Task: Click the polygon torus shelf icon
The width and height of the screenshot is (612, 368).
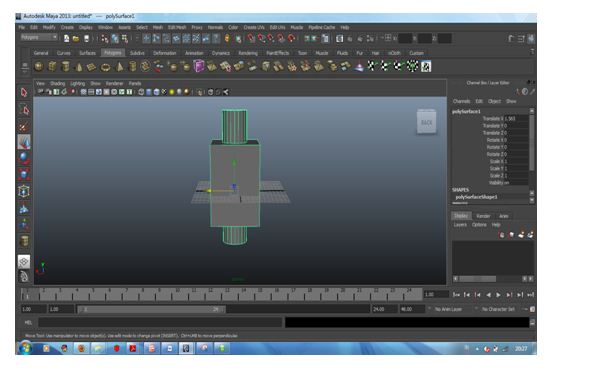Action: (x=105, y=67)
